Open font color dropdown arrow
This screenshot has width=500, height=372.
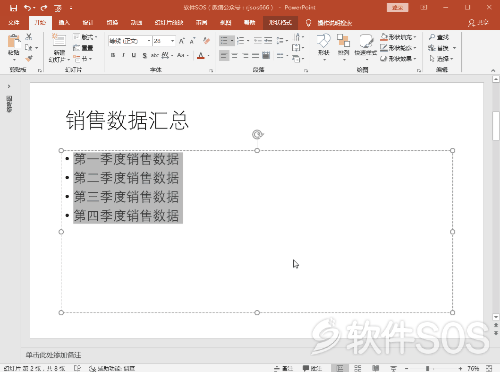click(209, 55)
